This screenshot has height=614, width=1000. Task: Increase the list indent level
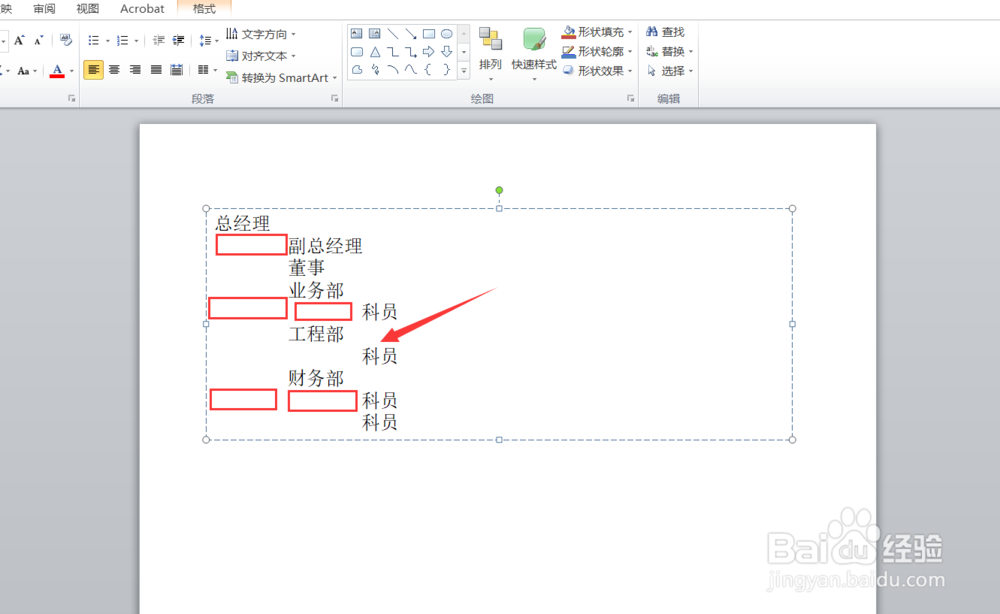pyautogui.click(x=179, y=40)
